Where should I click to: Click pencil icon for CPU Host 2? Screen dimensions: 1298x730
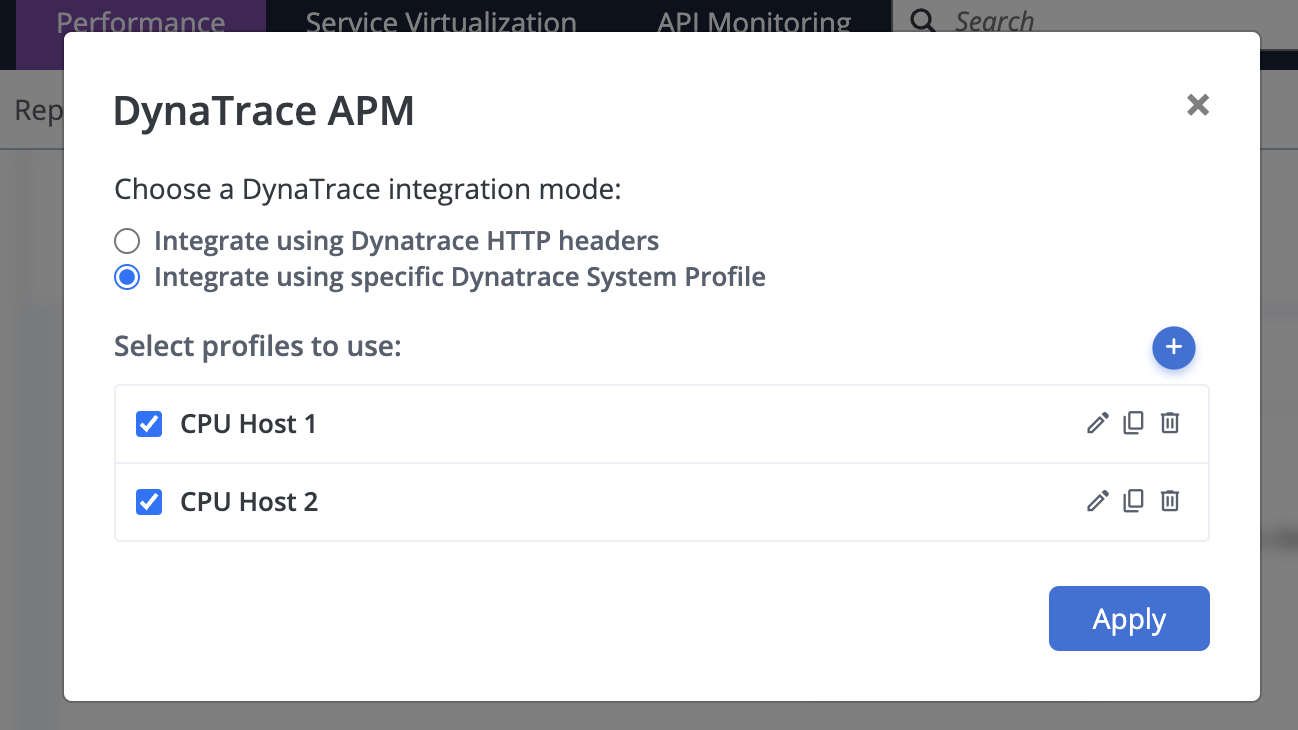click(1097, 501)
